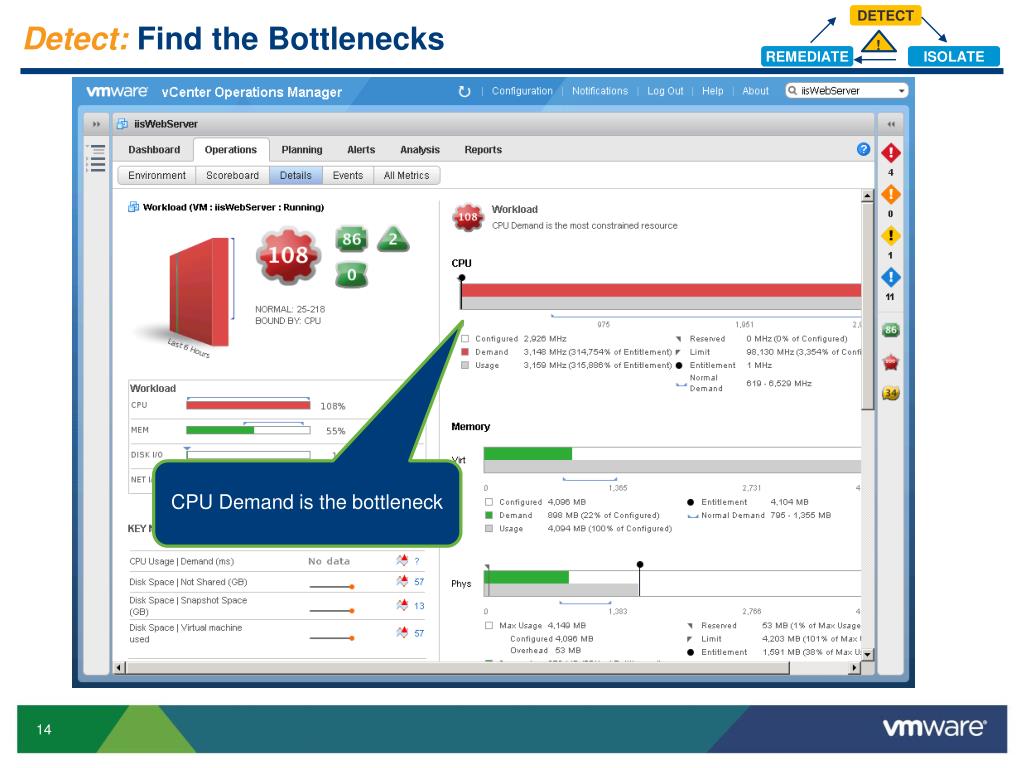Select the Environment sub-tab
This screenshot has height=768, width=1024.
pos(157,176)
